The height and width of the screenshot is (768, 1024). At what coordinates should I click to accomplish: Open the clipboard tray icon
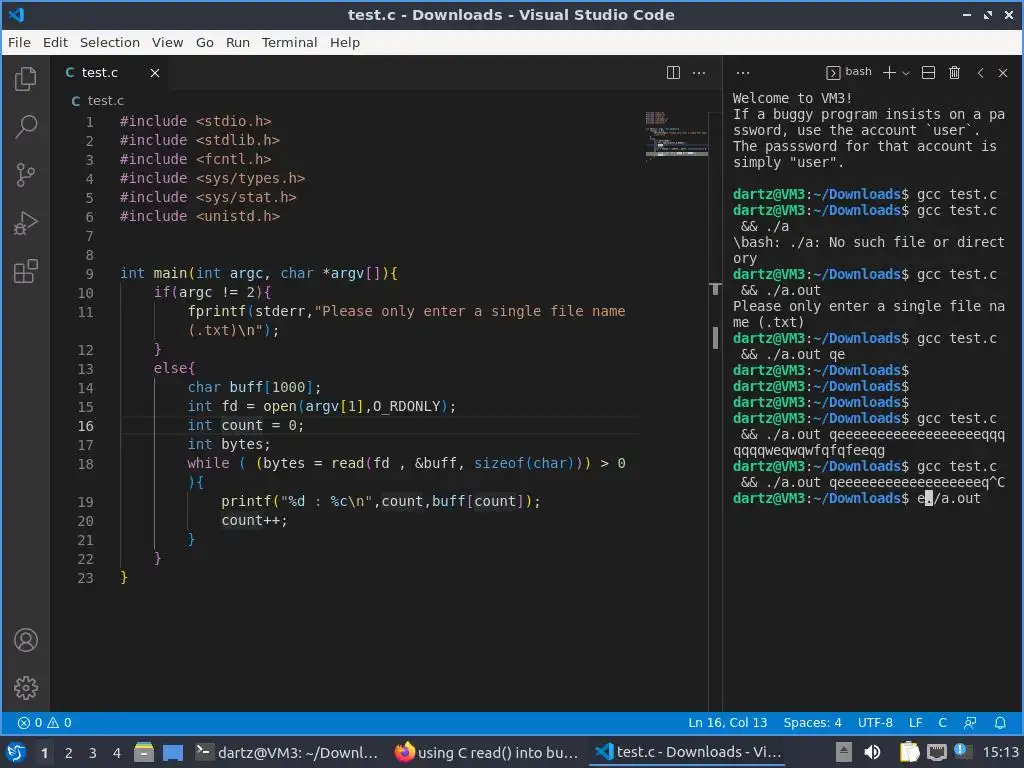tap(908, 752)
